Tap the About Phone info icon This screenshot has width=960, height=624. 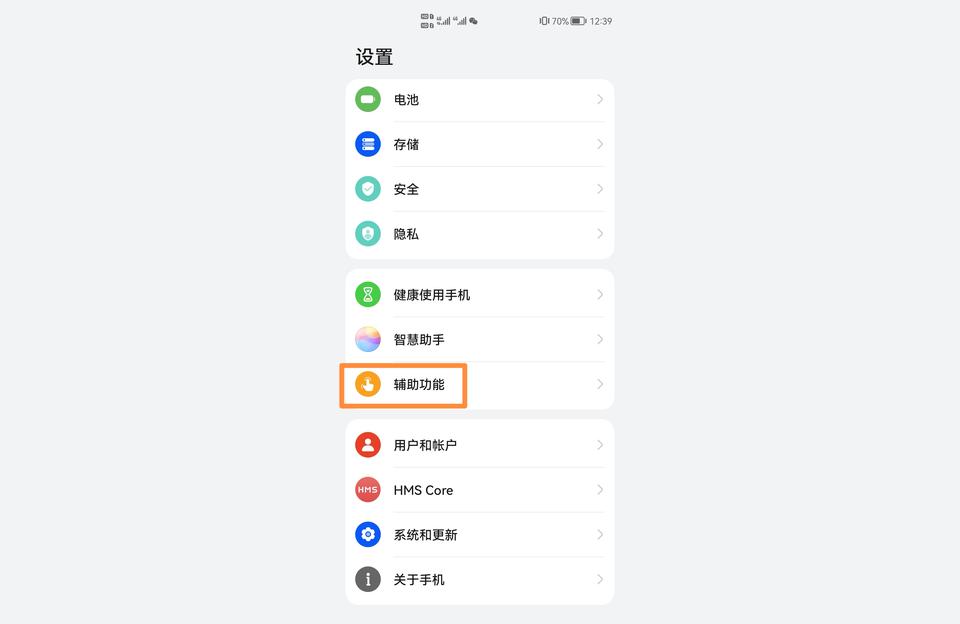(368, 579)
